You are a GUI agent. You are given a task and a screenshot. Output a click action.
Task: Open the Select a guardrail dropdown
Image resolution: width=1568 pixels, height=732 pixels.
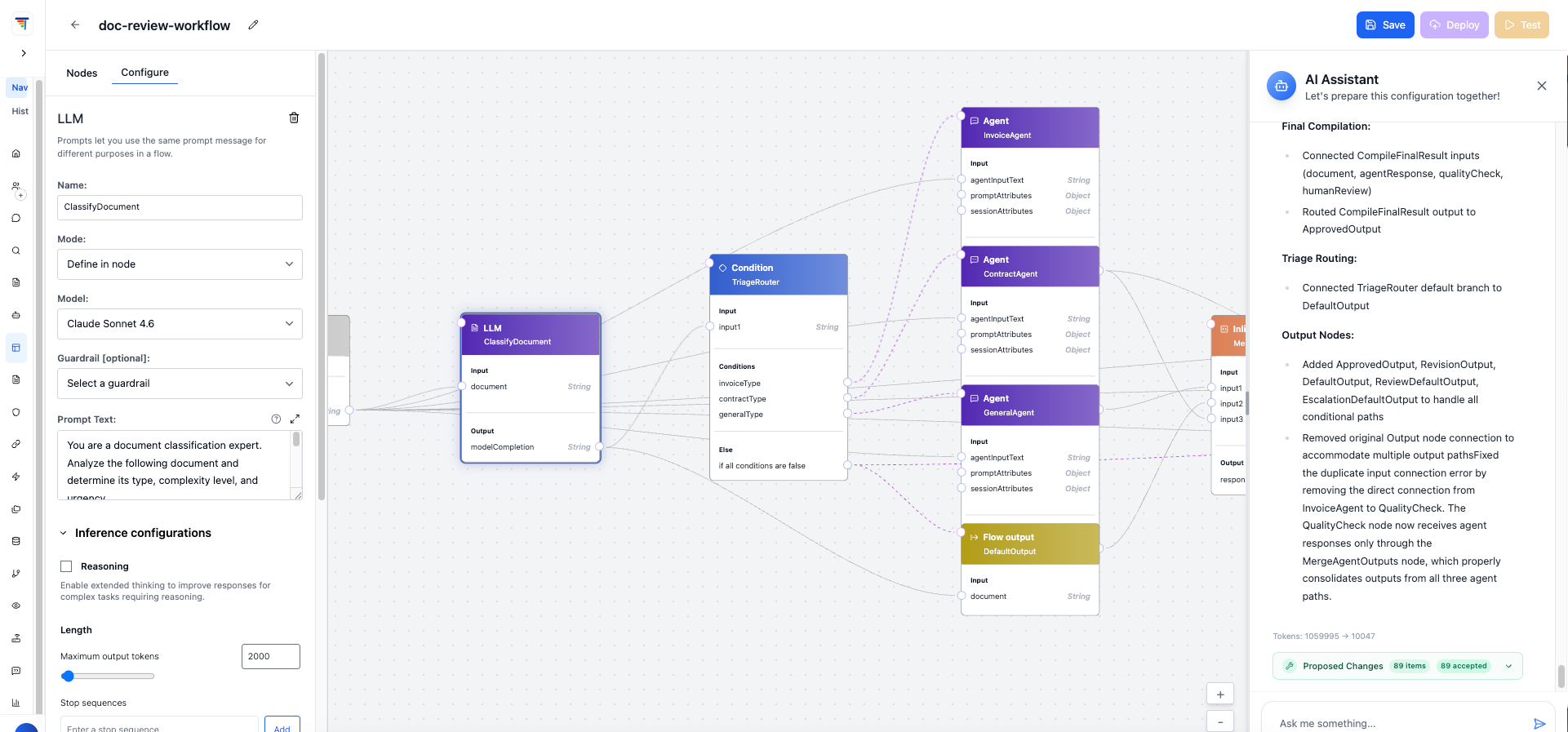pos(180,384)
